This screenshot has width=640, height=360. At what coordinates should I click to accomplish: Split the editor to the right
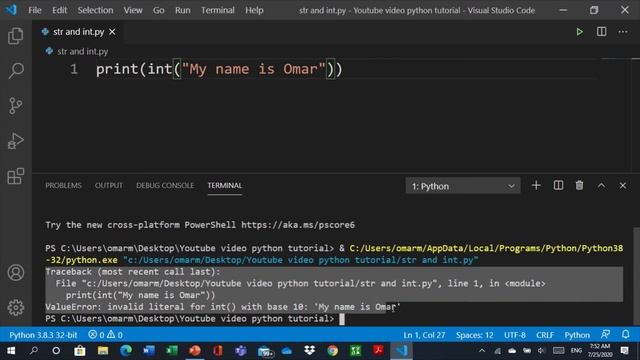point(601,32)
